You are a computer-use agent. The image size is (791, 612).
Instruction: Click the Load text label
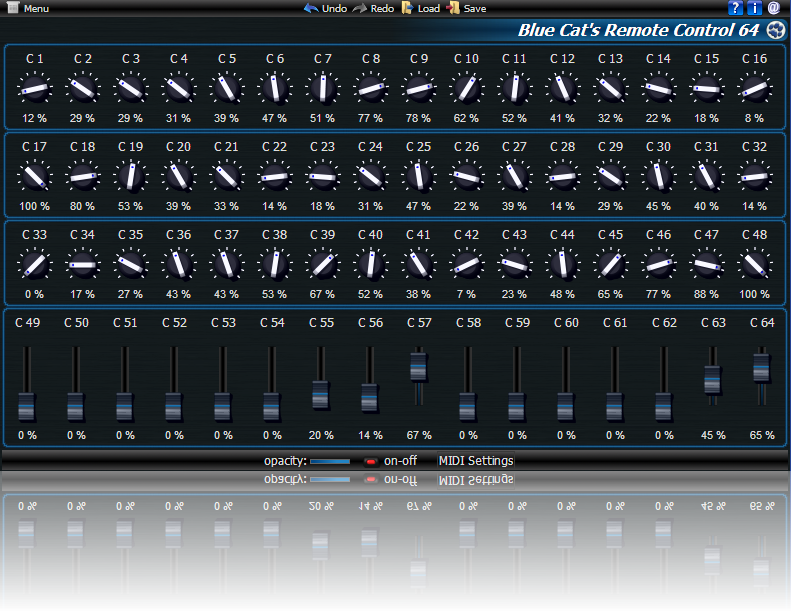point(429,9)
